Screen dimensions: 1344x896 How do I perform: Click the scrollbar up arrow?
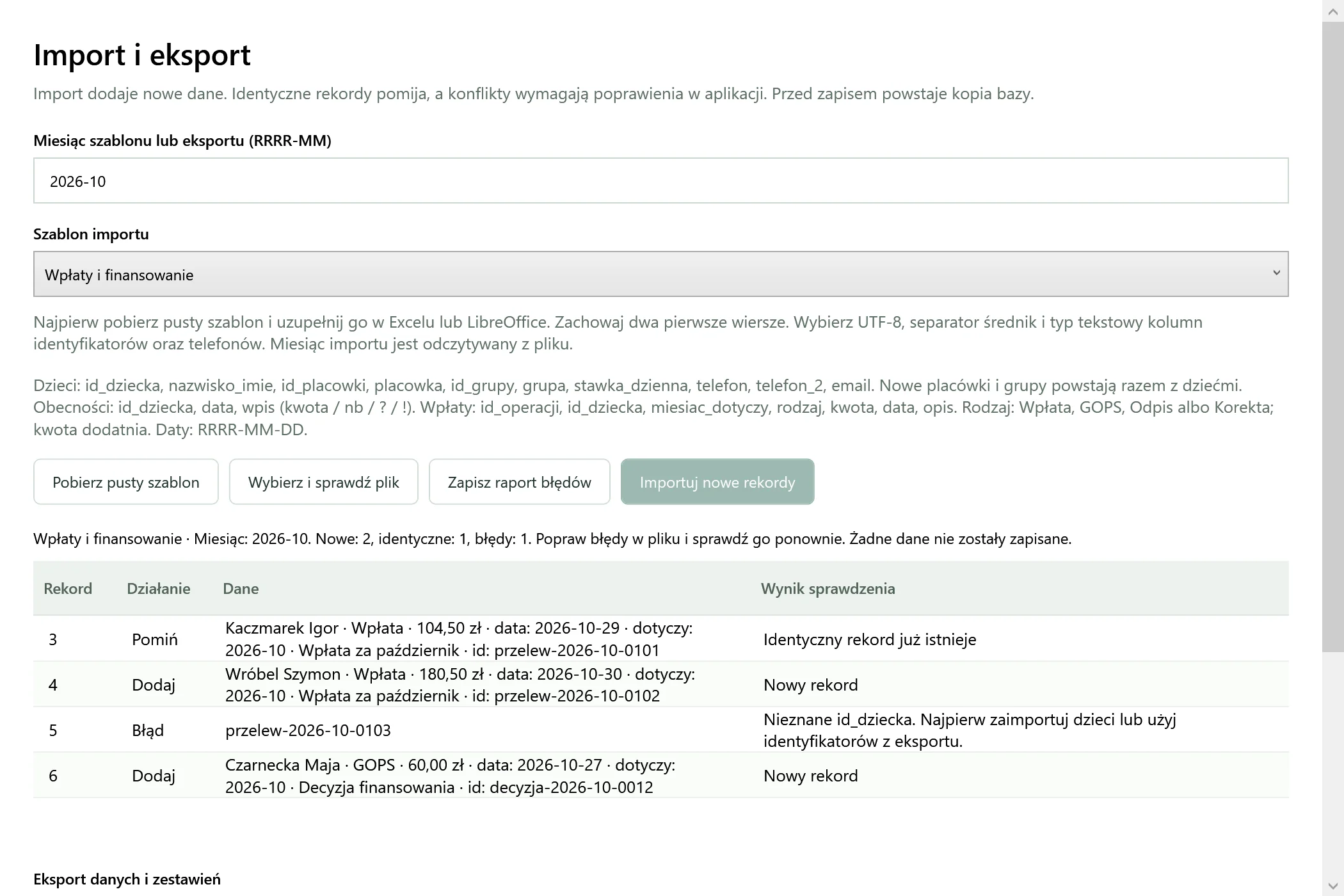pos(1333,11)
